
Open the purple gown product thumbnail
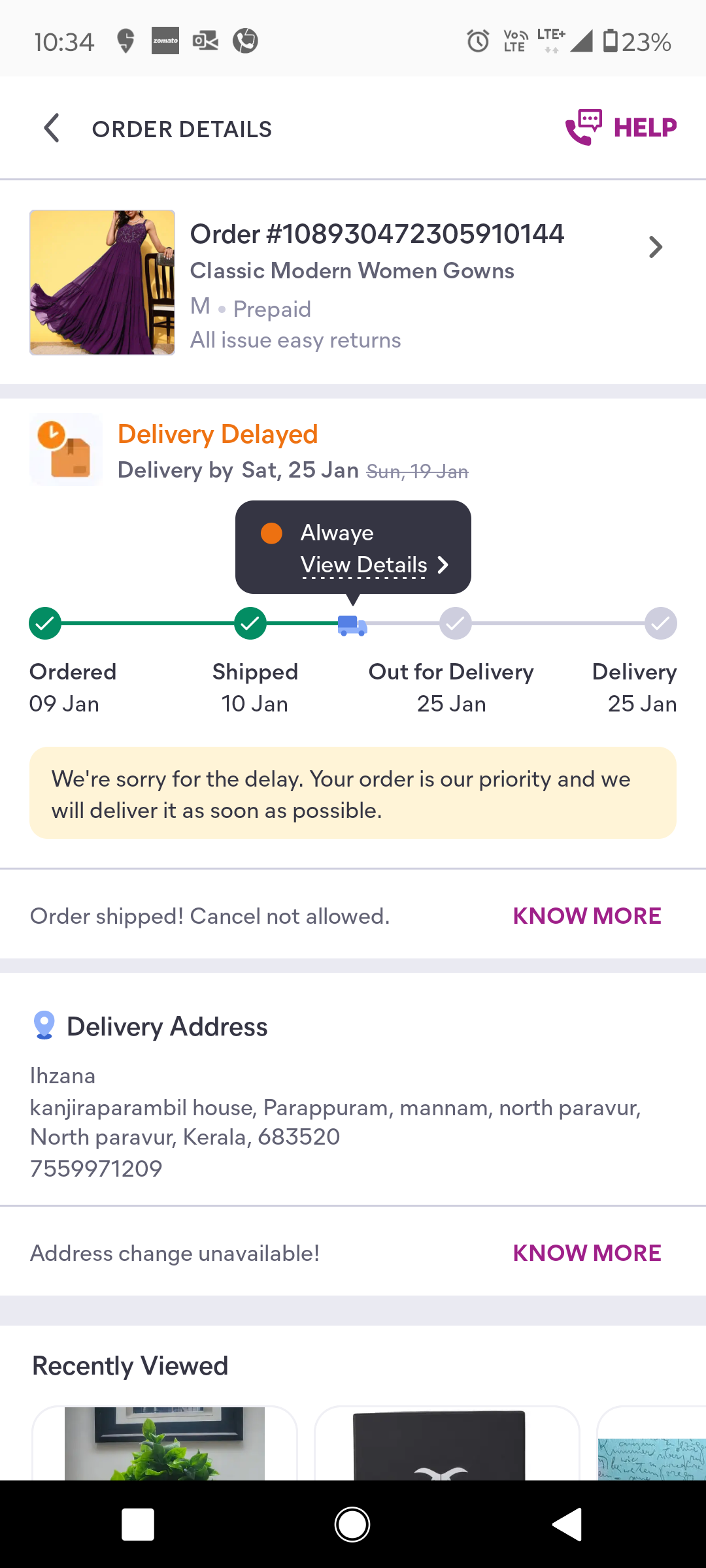tap(103, 282)
